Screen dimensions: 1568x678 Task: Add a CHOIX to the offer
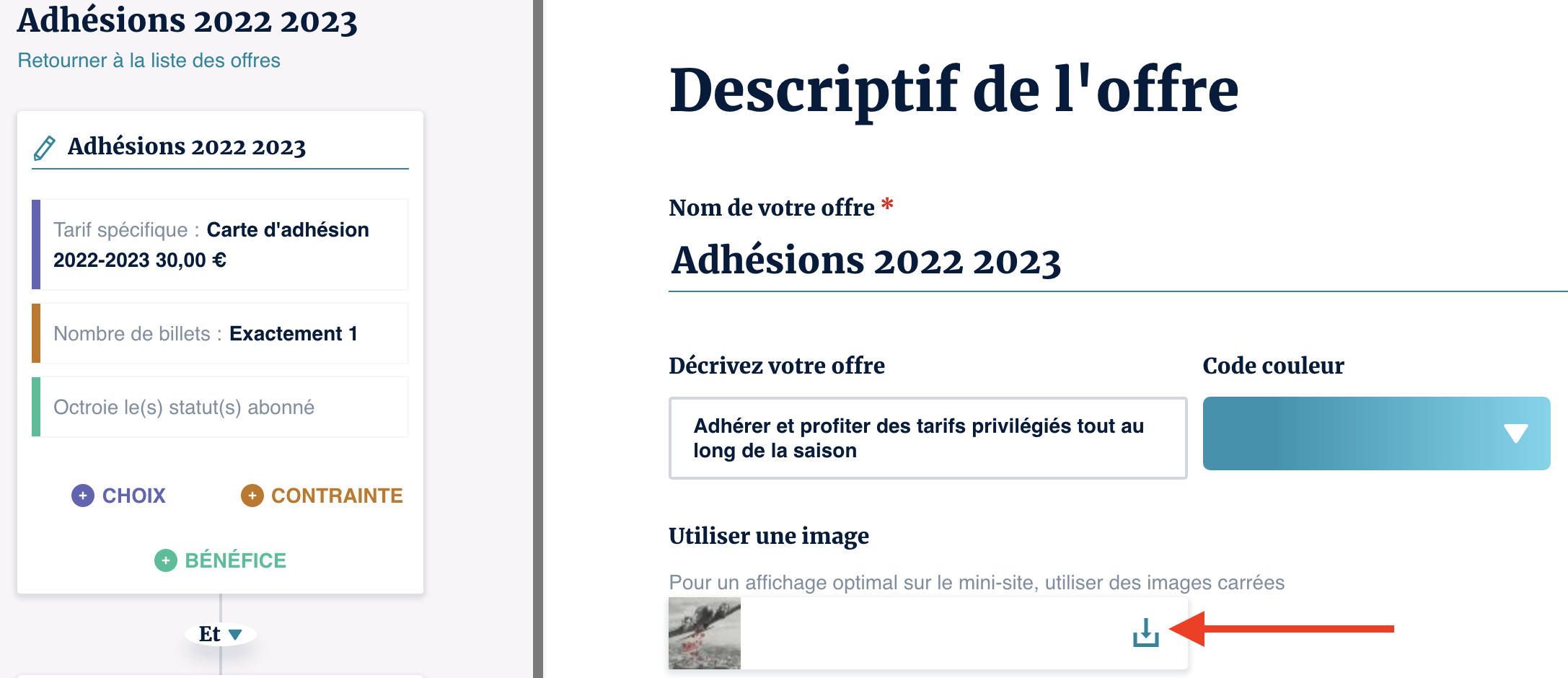click(133, 496)
